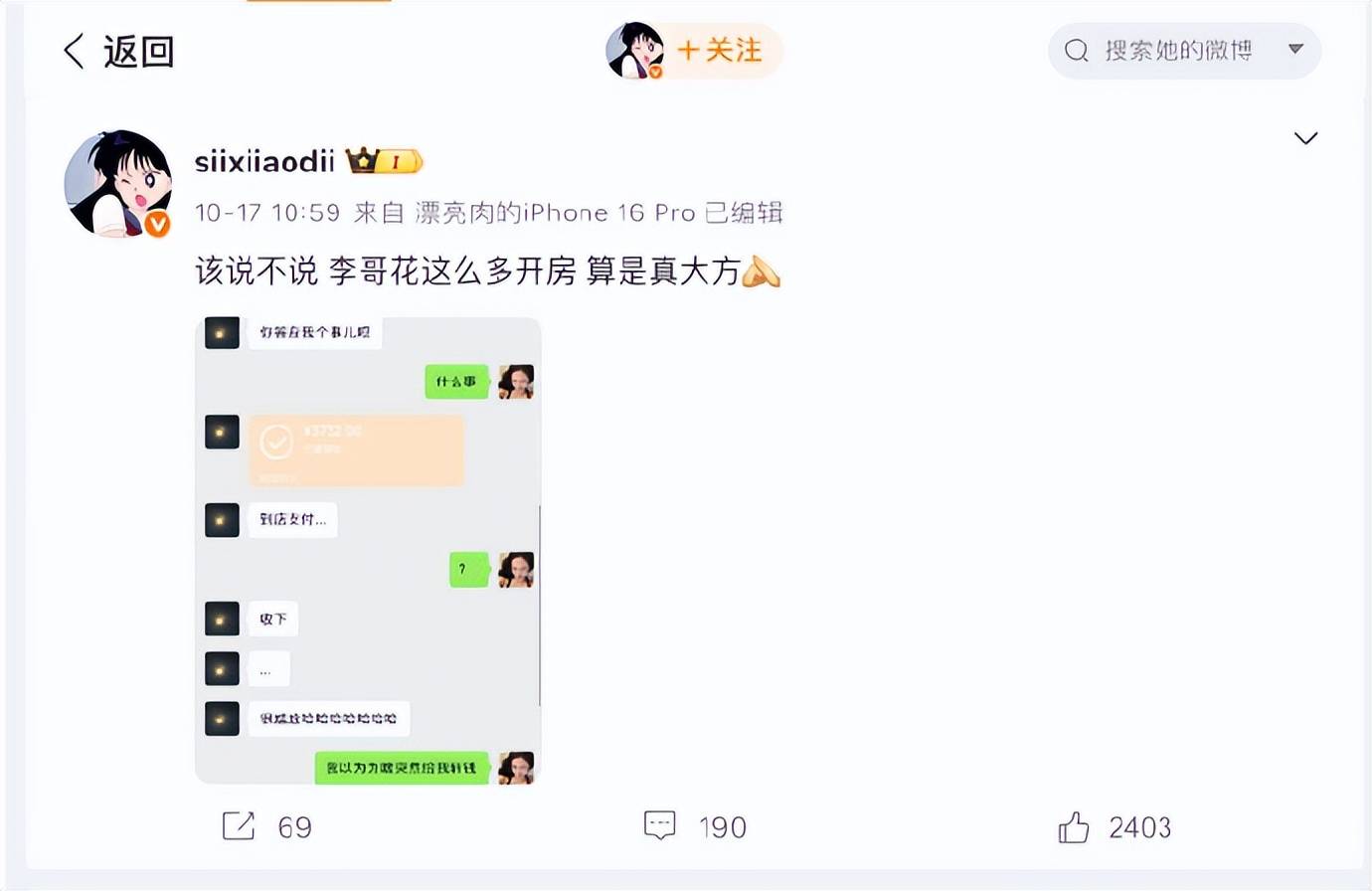The image size is (1372, 891).
Task: Expand post options chevron
Action: coord(1305,138)
